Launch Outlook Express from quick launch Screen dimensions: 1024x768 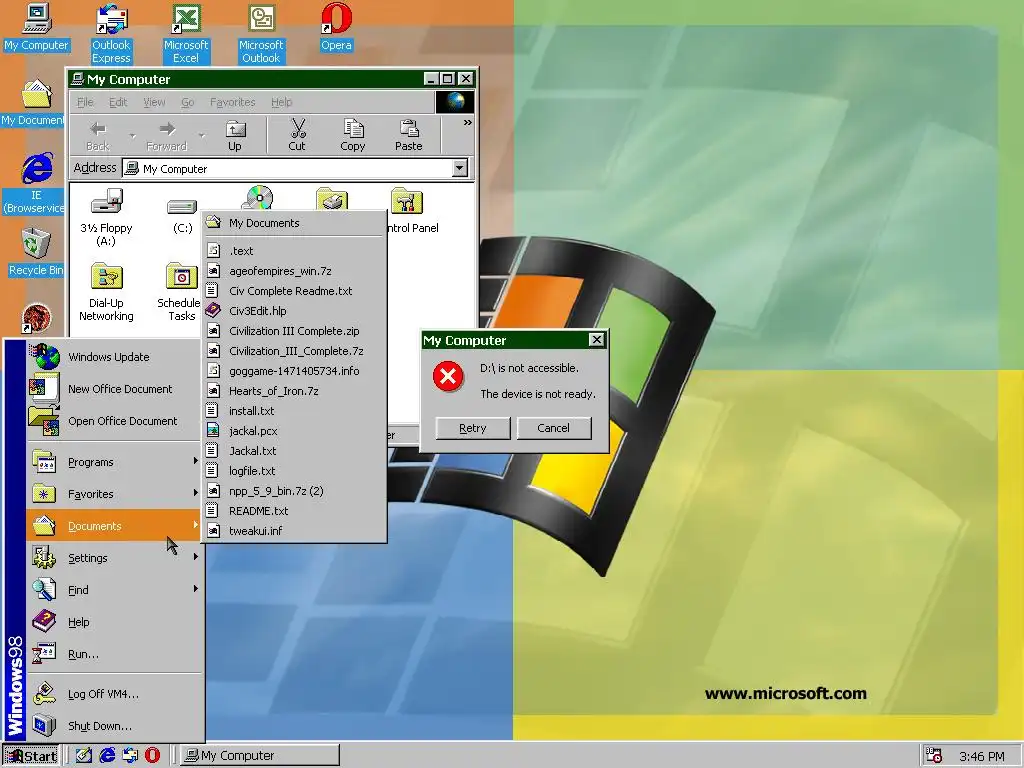[x=130, y=756]
